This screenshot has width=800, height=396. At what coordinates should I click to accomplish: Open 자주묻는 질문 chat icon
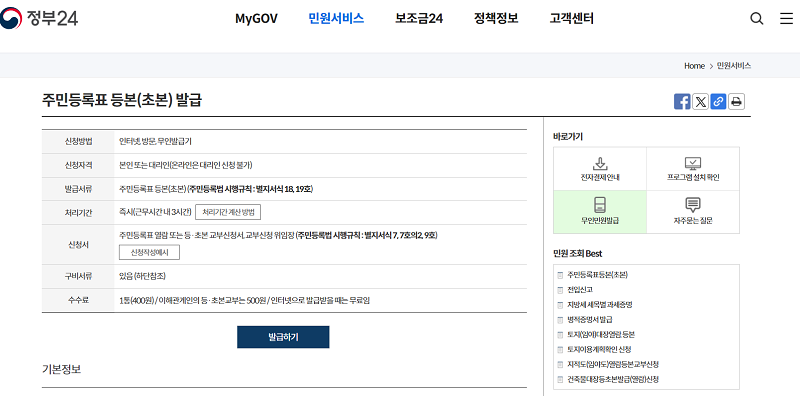693,205
